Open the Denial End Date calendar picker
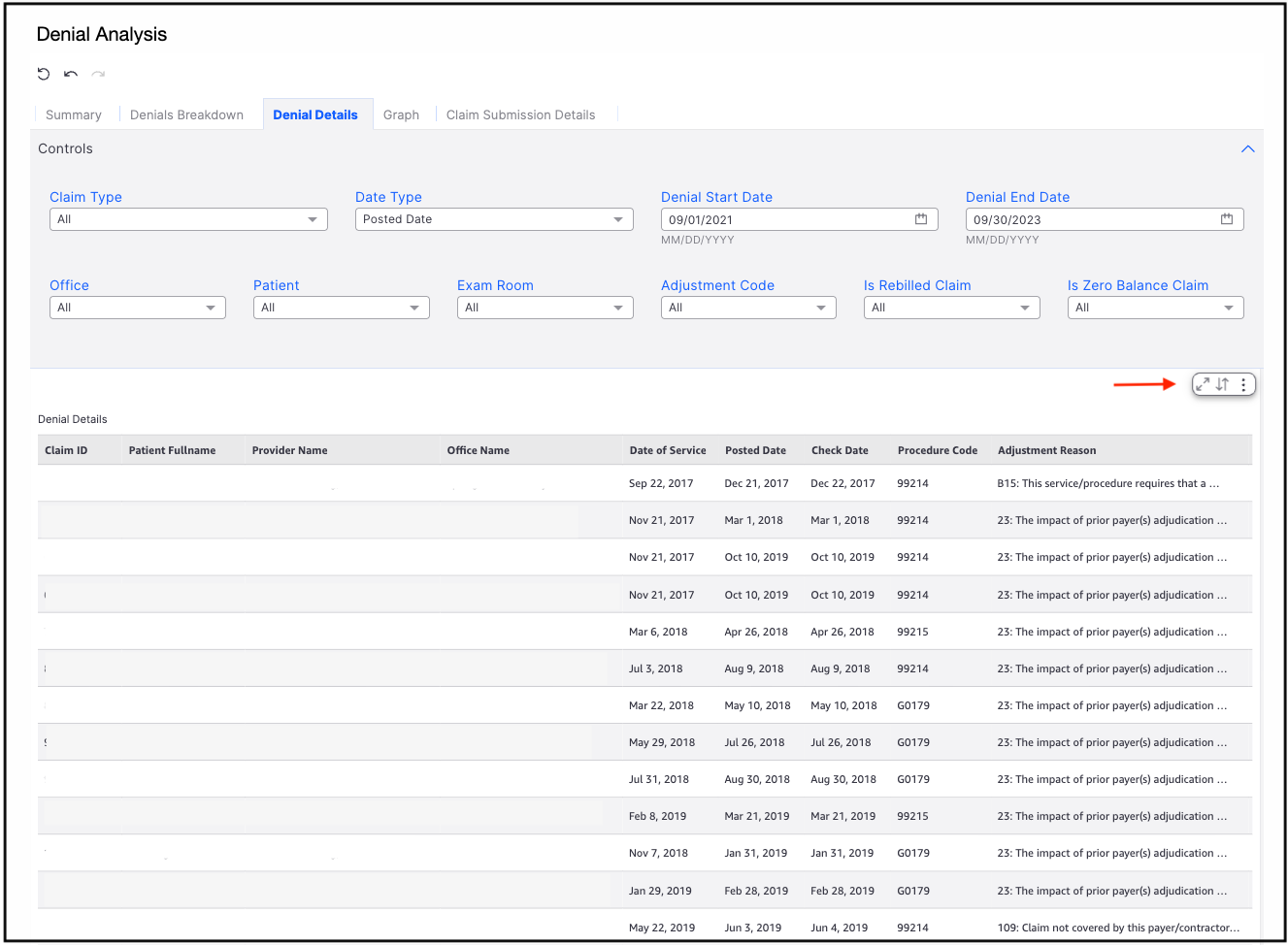Screen dimensions: 1288x945 point(1227,219)
